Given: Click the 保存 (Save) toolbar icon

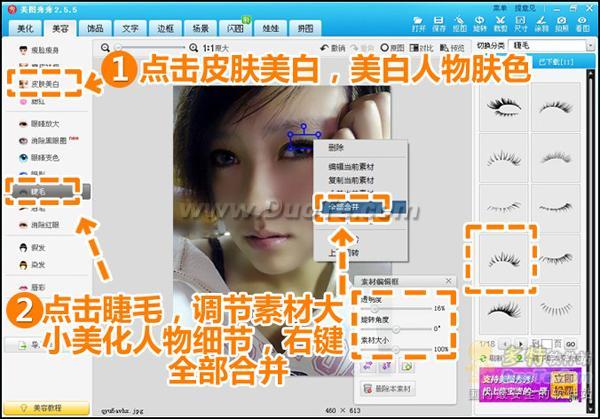Looking at the screenshot, I should [439, 24].
